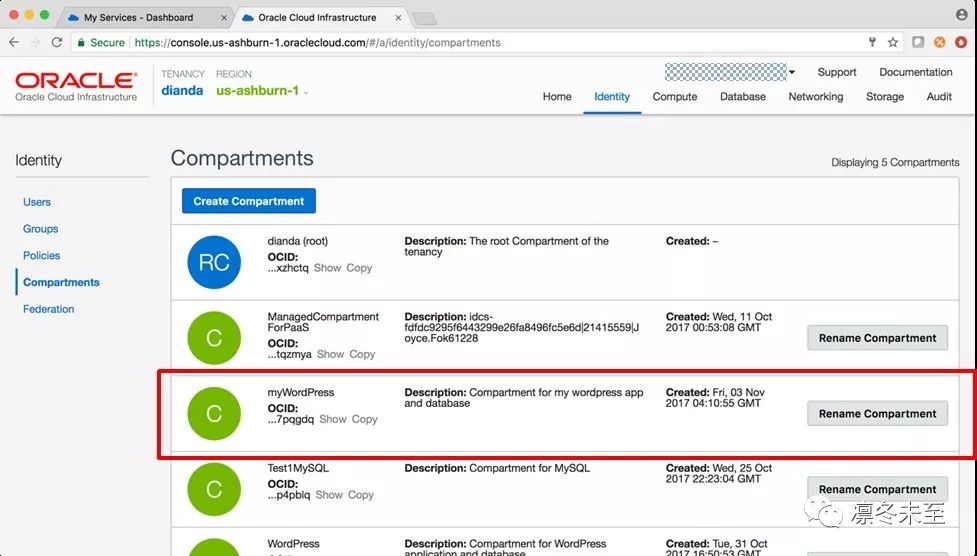Expand the us-ashburn-1 region dropdown
The height and width of the screenshot is (556, 977).
[x=262, y=91]
